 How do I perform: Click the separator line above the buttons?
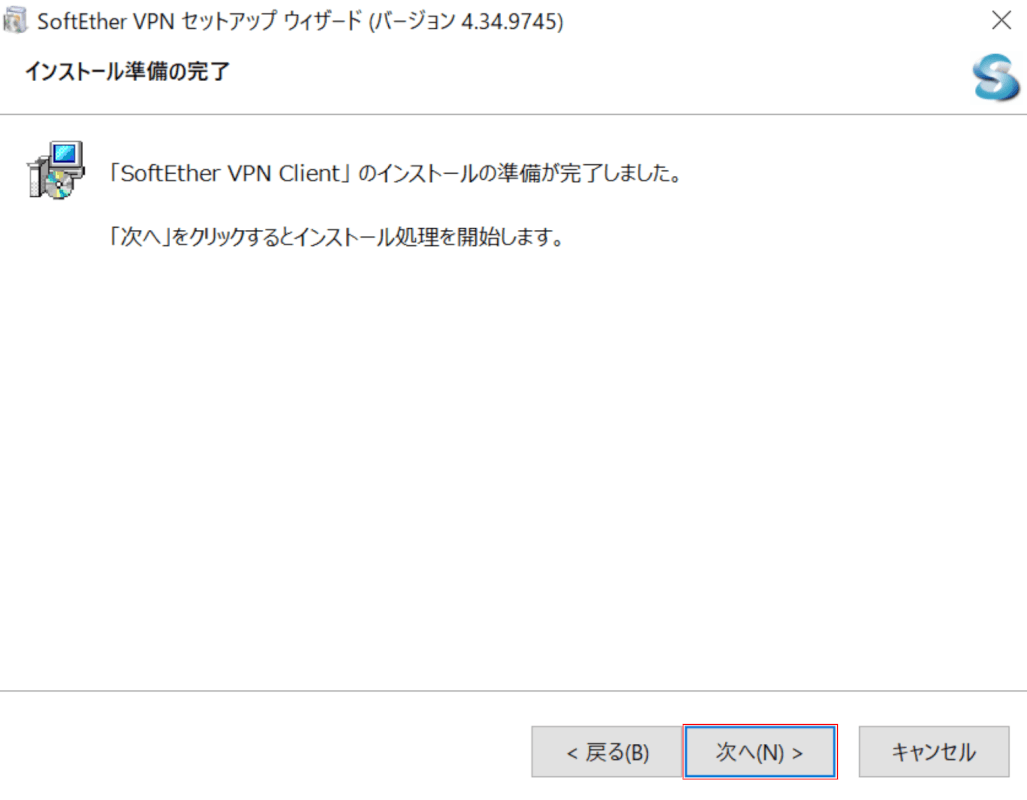[x=514, y=691]
